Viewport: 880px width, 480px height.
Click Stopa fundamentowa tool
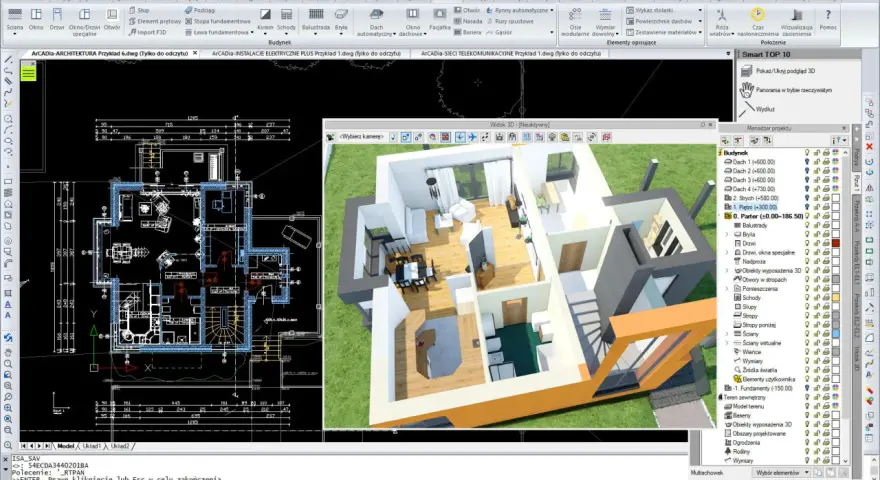coord(218,21)
